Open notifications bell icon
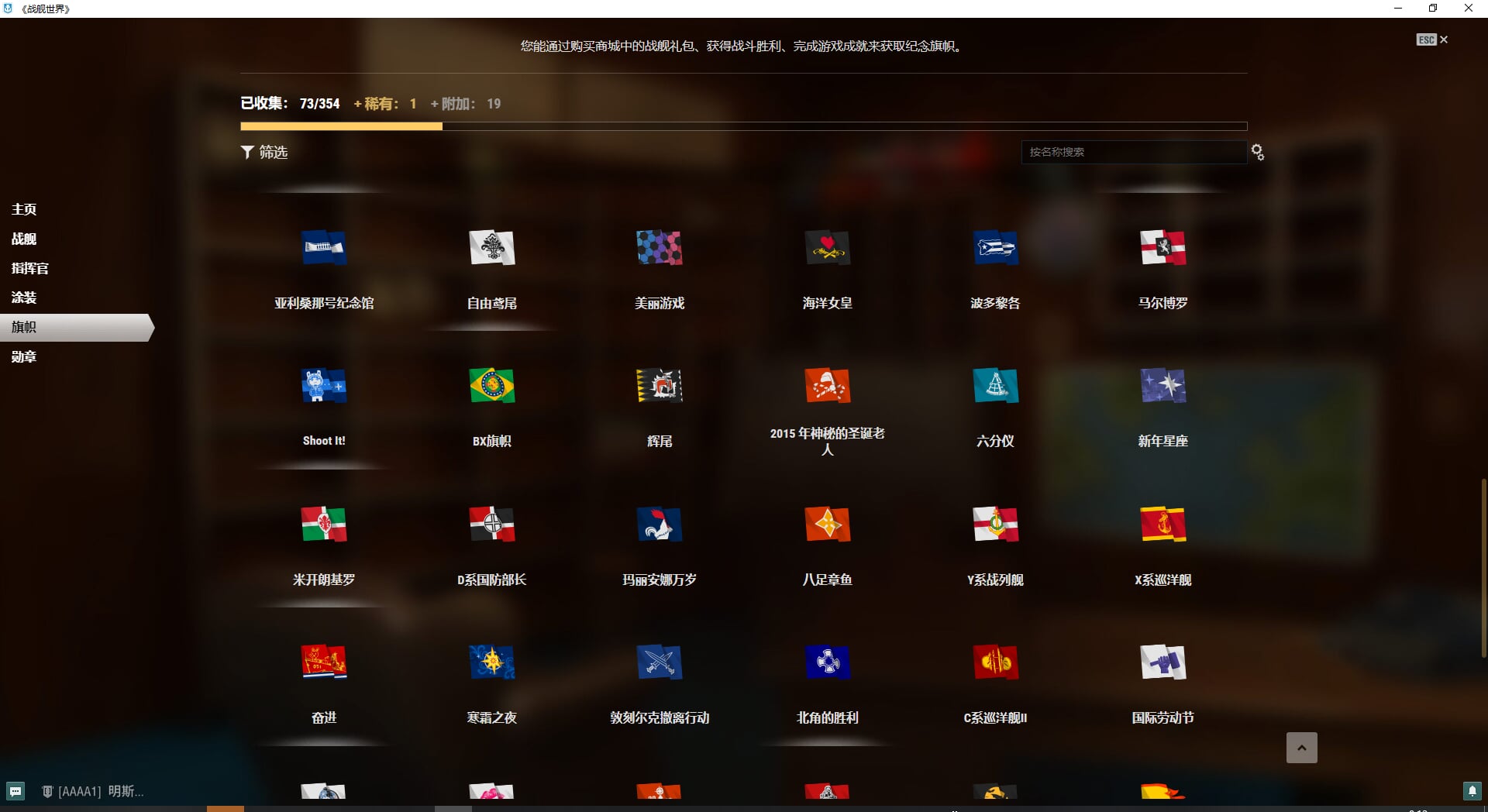 click(x=1472, y=791)
